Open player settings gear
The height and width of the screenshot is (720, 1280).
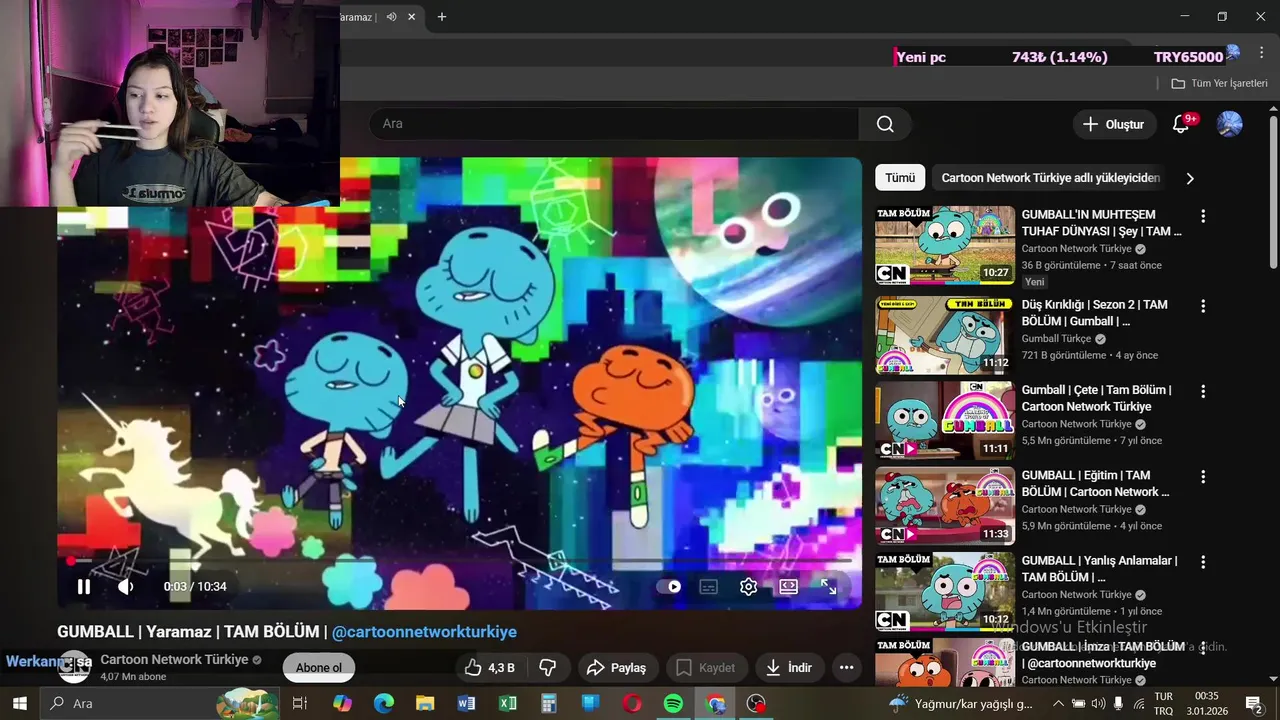pos(748,587)
